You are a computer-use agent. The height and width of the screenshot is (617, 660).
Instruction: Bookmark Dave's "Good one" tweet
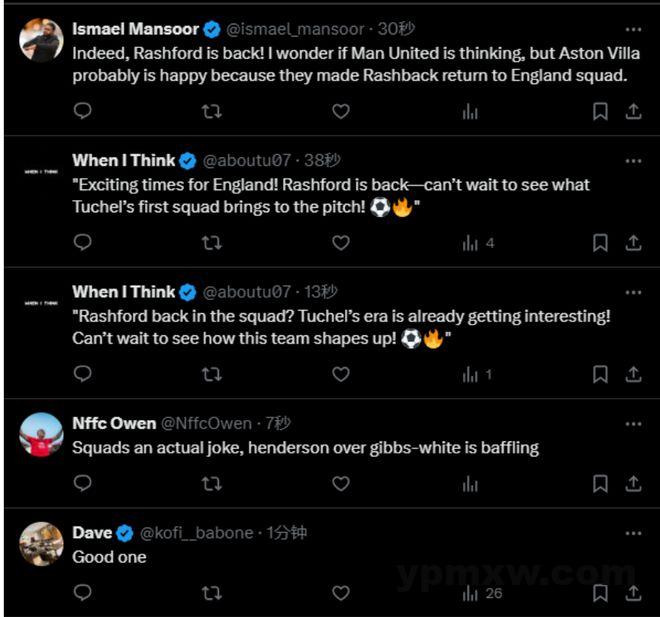600,593
